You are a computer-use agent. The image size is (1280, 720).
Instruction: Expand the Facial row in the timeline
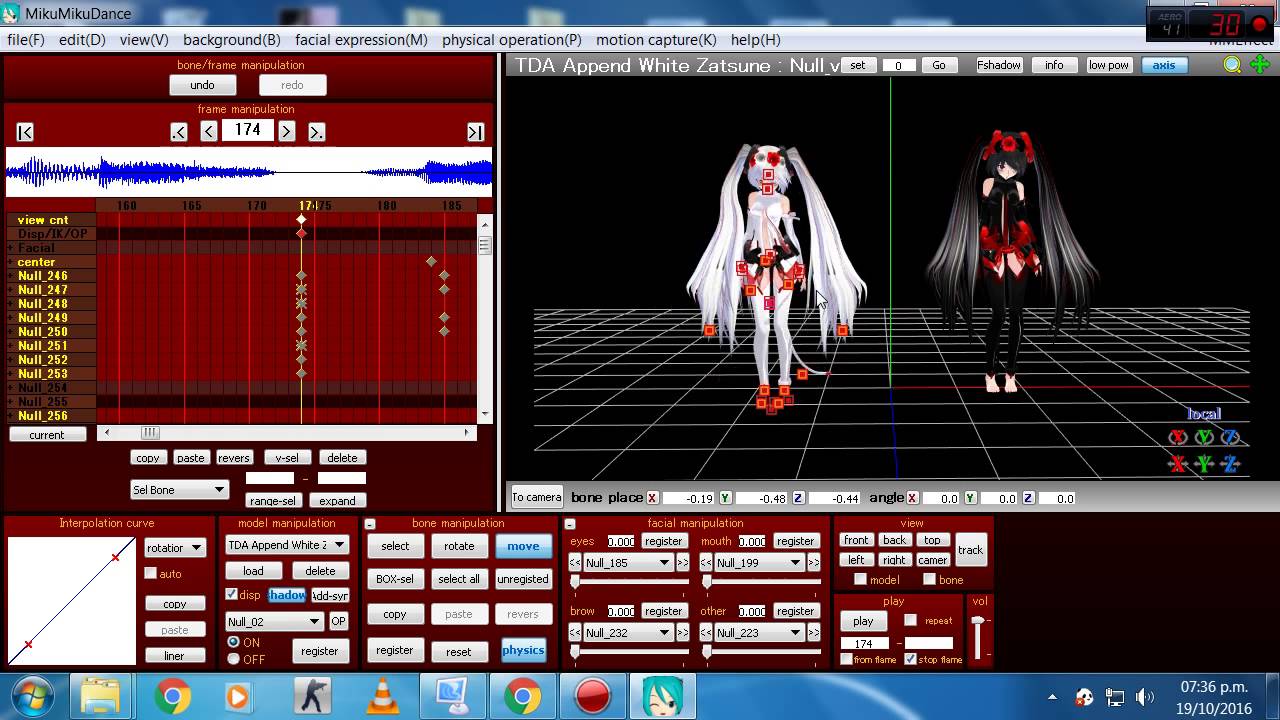[11, 248]
